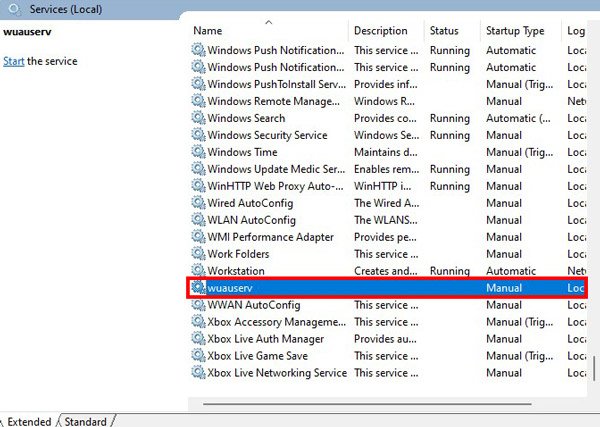Click gear icon of Xbox Live Auth Manager
This screenshot has height=427, width=600.
[198, 338]
